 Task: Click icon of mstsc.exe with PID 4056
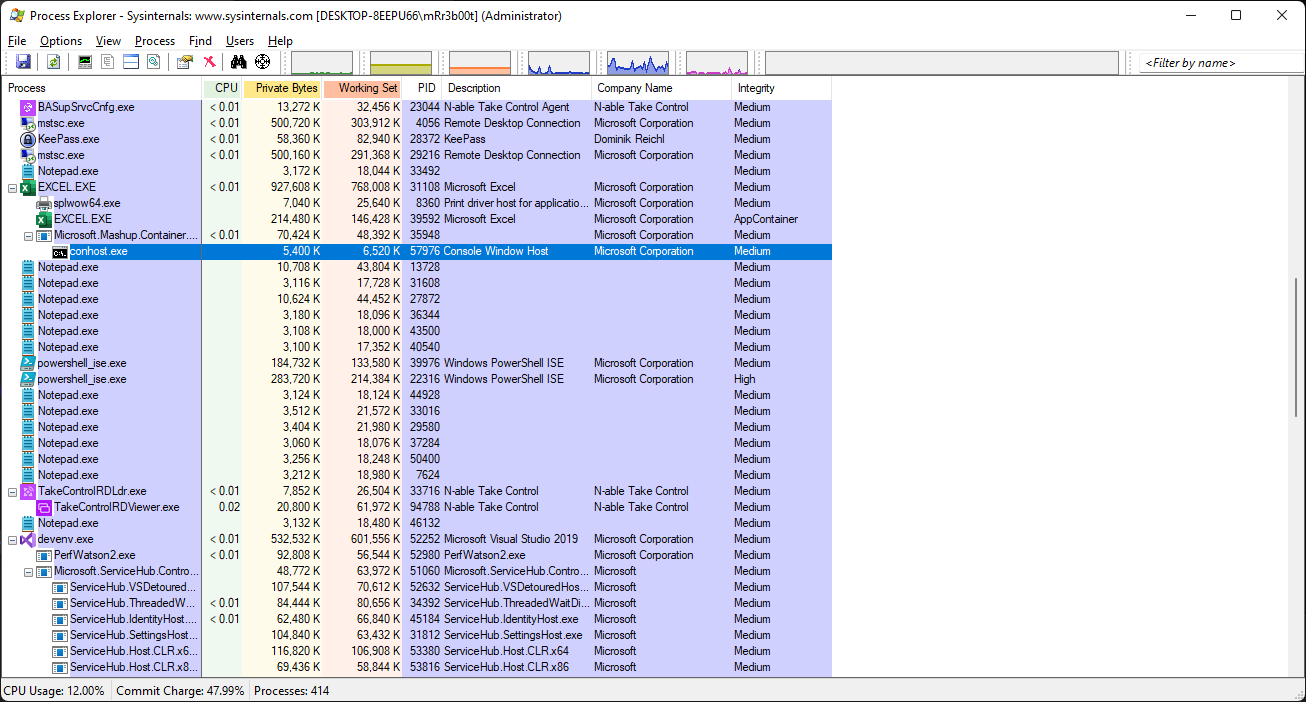pos(28,123)
